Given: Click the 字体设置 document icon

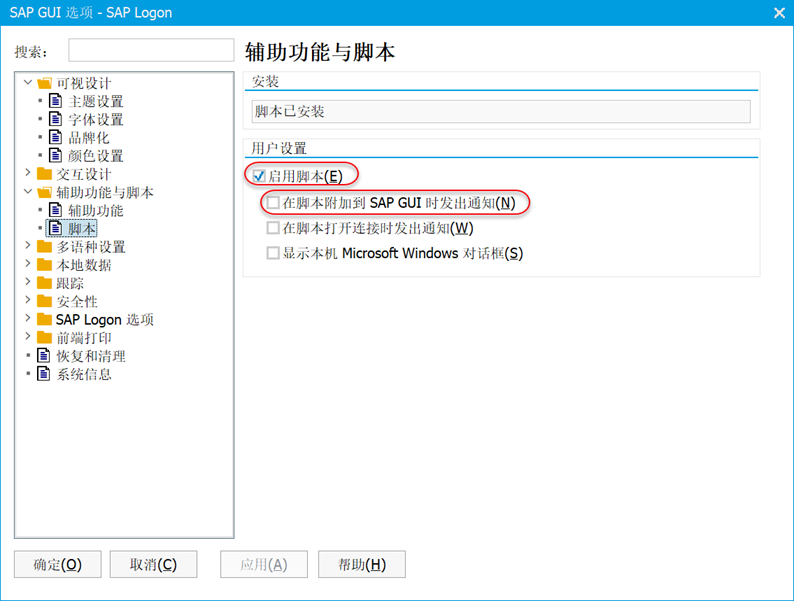Looking at the screenshot, I should (55, 119).
